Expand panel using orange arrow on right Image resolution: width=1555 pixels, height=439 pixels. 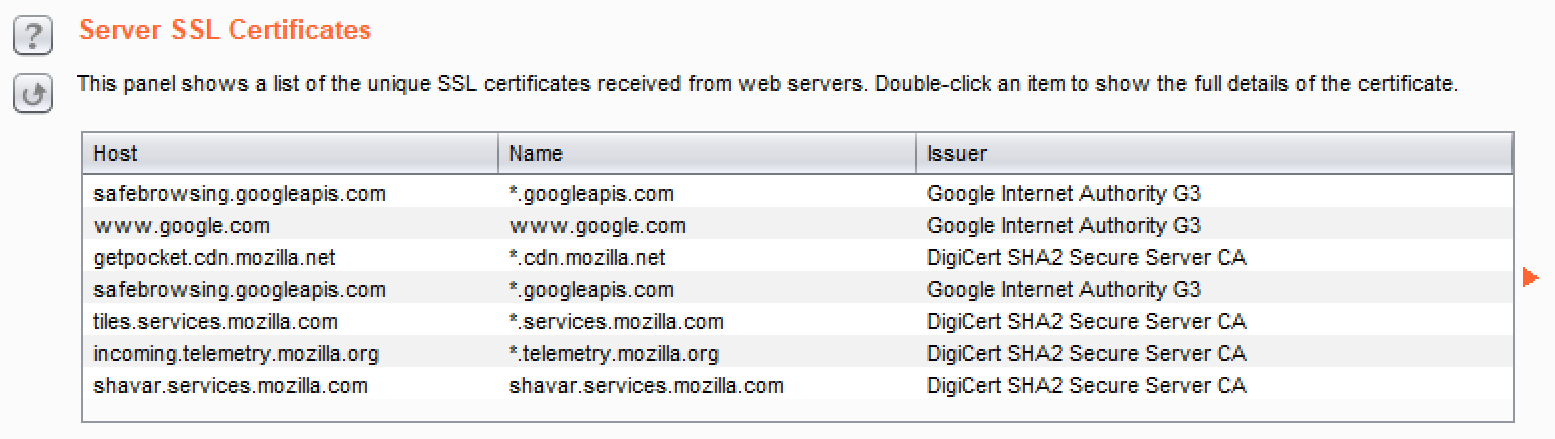[x=1529, y=277]
